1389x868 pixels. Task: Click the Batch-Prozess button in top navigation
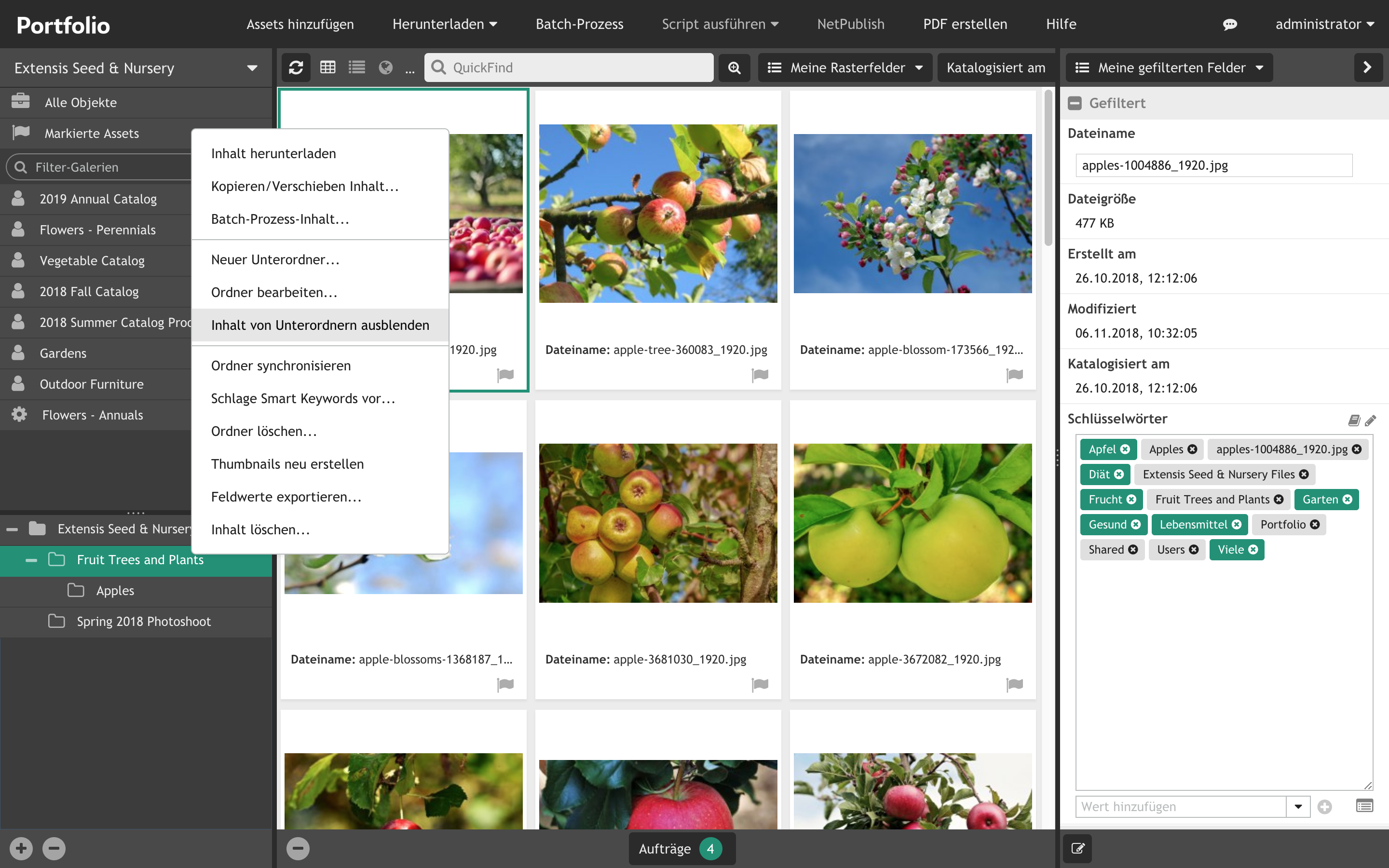pos(579,24)
